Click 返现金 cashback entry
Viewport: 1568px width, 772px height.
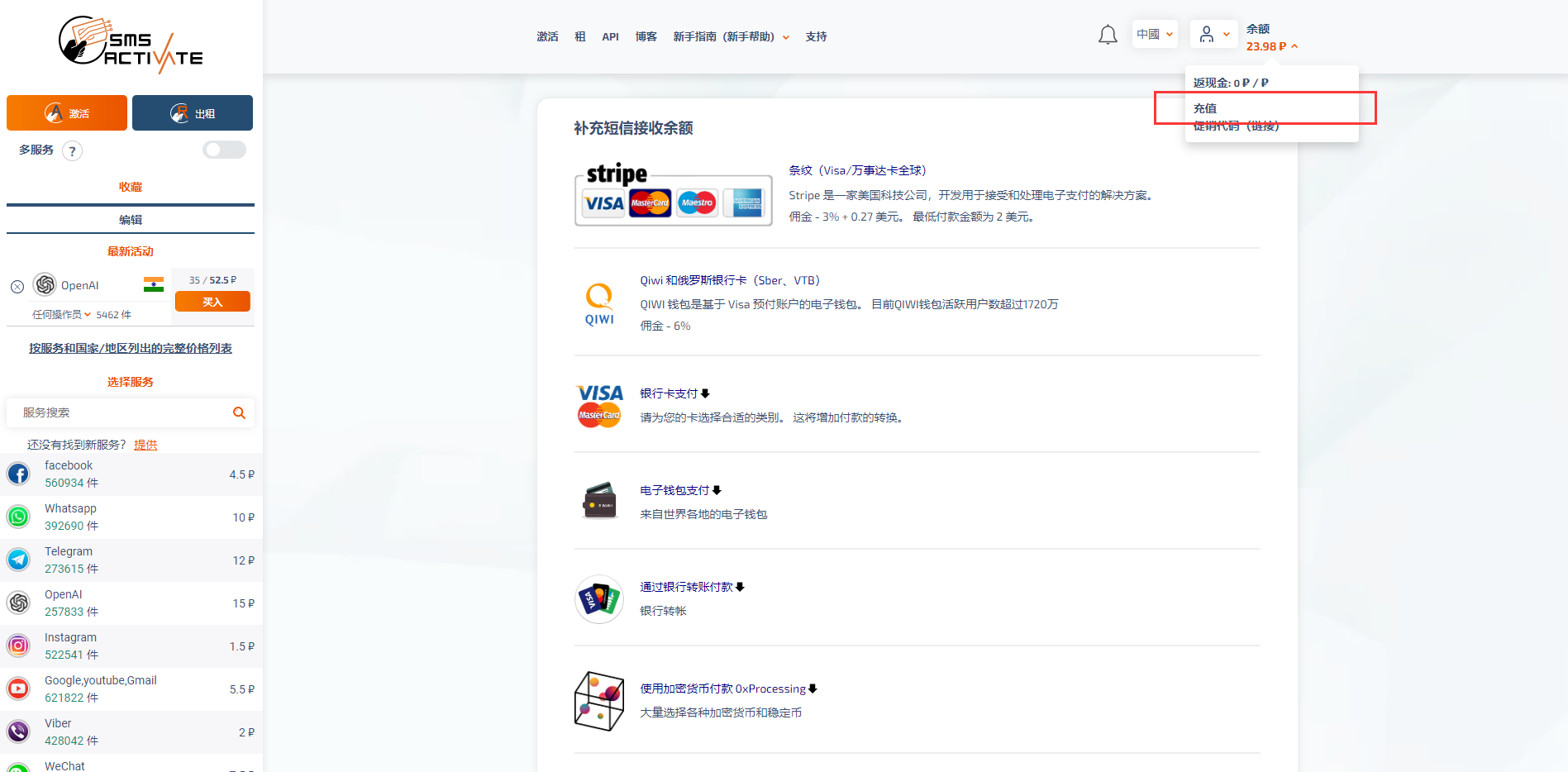click(x=1231, y=83)
